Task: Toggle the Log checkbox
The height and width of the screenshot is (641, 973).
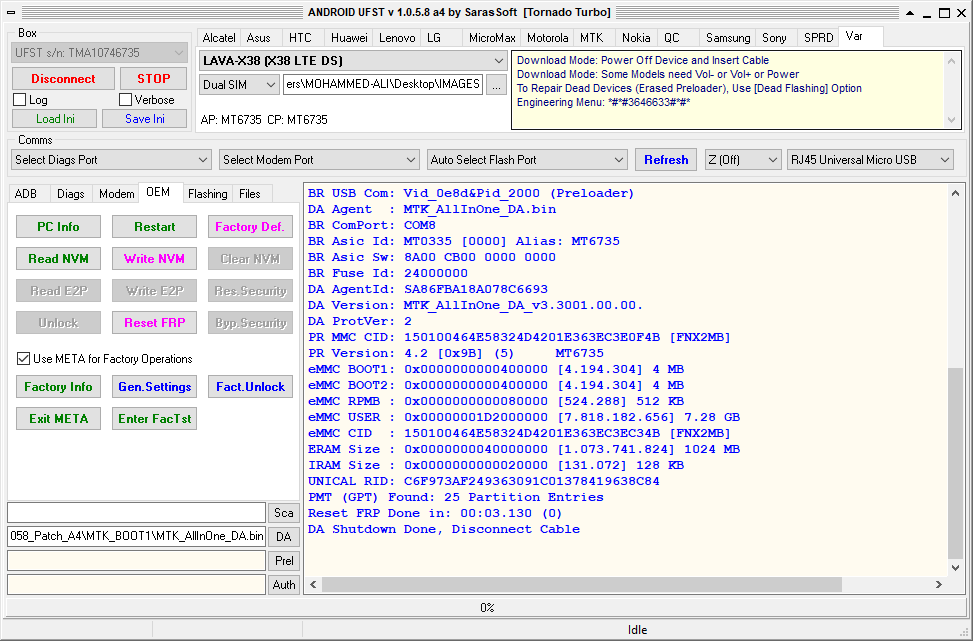Action: pyautogui.click(x=19, y=99)
